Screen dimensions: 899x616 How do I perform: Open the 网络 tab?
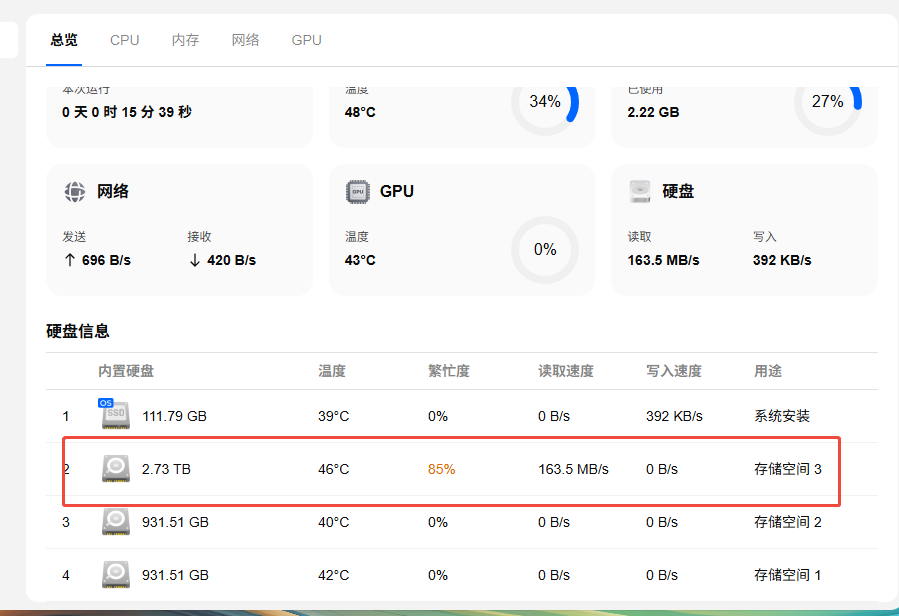[x=245, y=40]
